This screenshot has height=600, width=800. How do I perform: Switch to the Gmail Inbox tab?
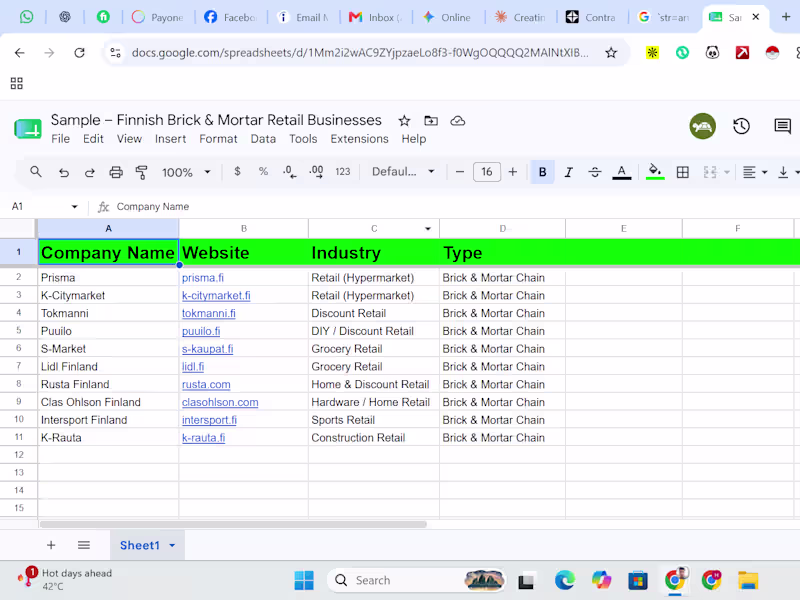click(375, 17)
